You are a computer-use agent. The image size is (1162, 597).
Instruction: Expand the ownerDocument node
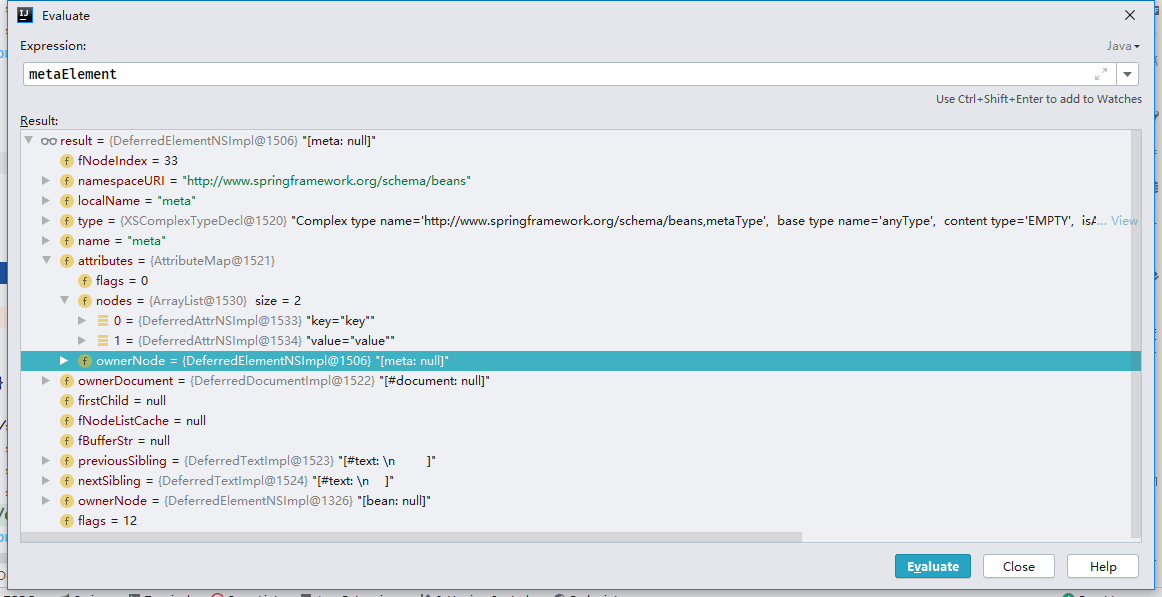[46, 381]
